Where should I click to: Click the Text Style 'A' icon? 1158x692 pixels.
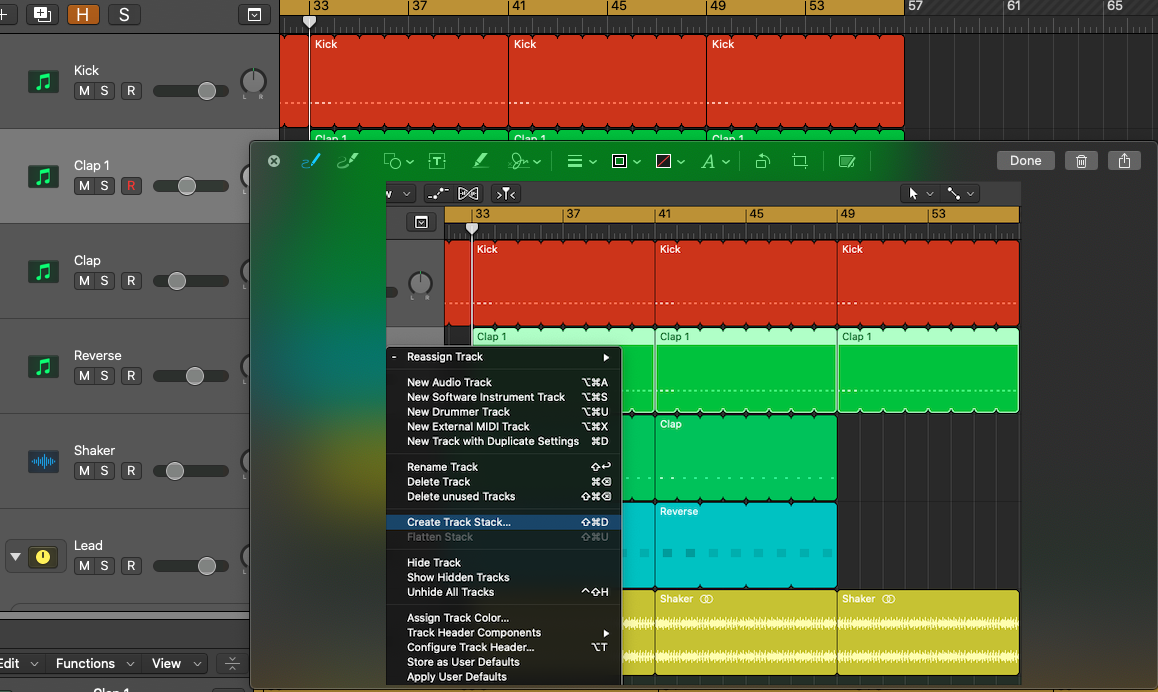pyautogui.click(x=708, y=161)
